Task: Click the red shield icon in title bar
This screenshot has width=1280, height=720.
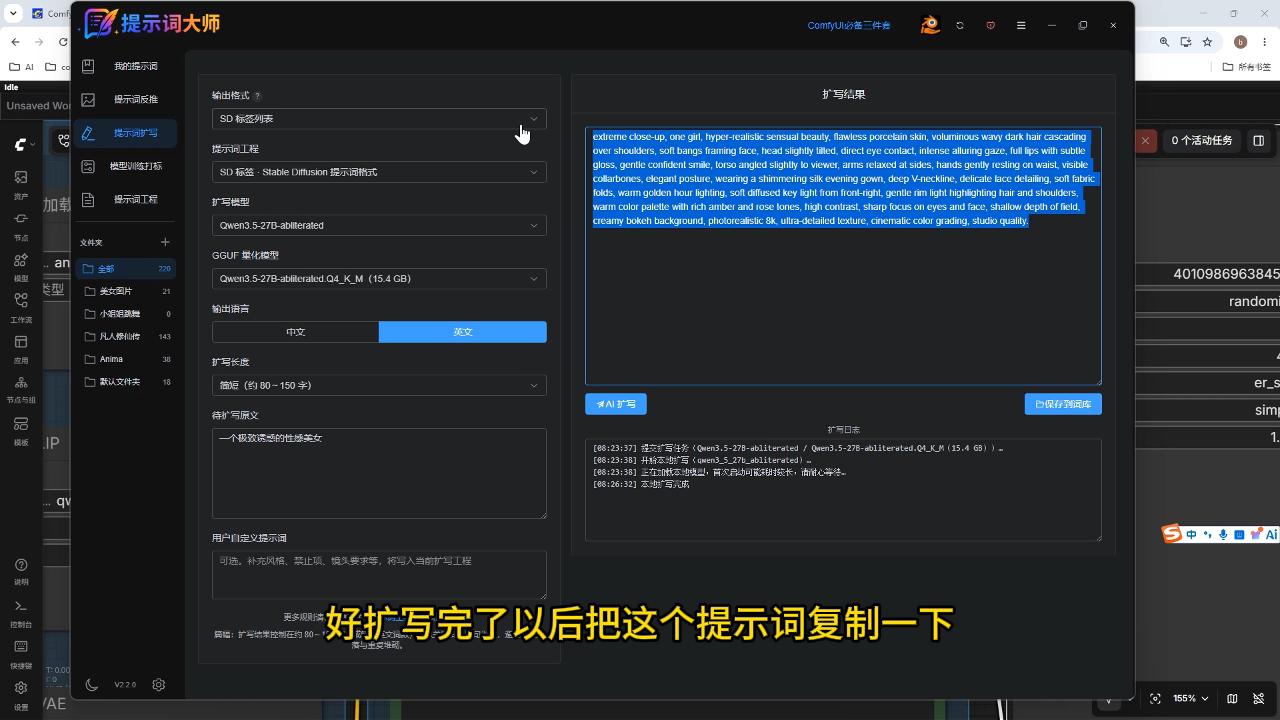Action: [x=991, y=25]
